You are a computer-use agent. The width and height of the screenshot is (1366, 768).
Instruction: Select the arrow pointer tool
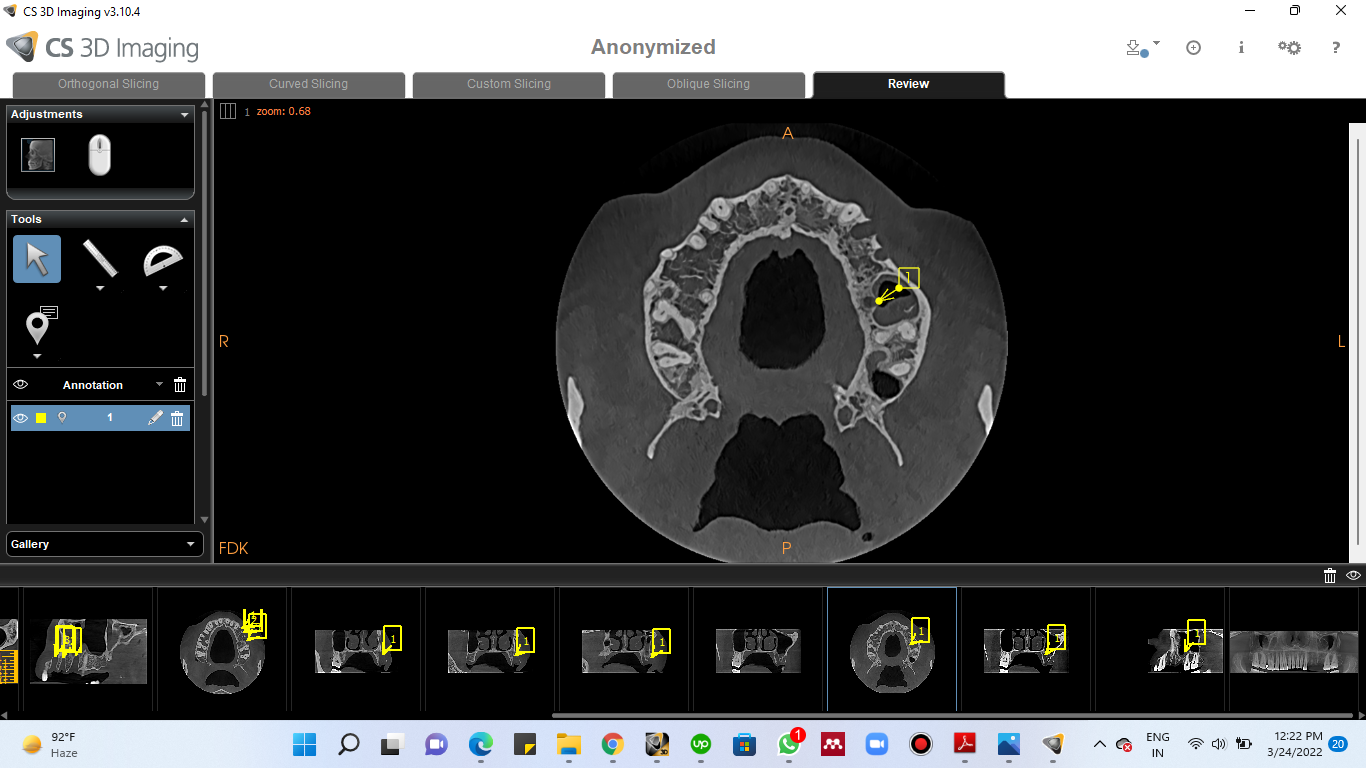coord(37,259)
